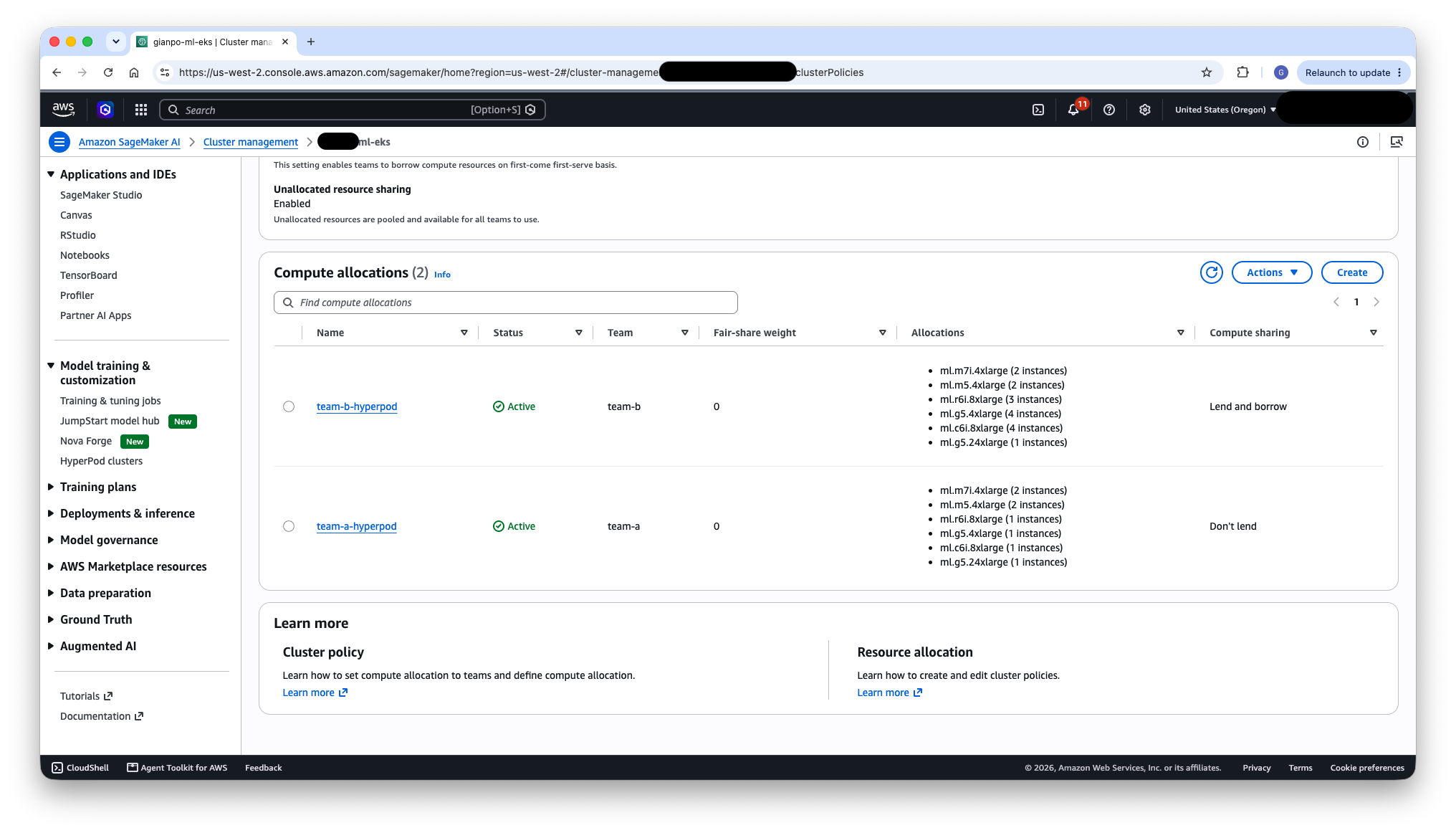Screen dimensions: 1456x833
Task: Go to Training & tuning jobs
Action: click(110, 401)
